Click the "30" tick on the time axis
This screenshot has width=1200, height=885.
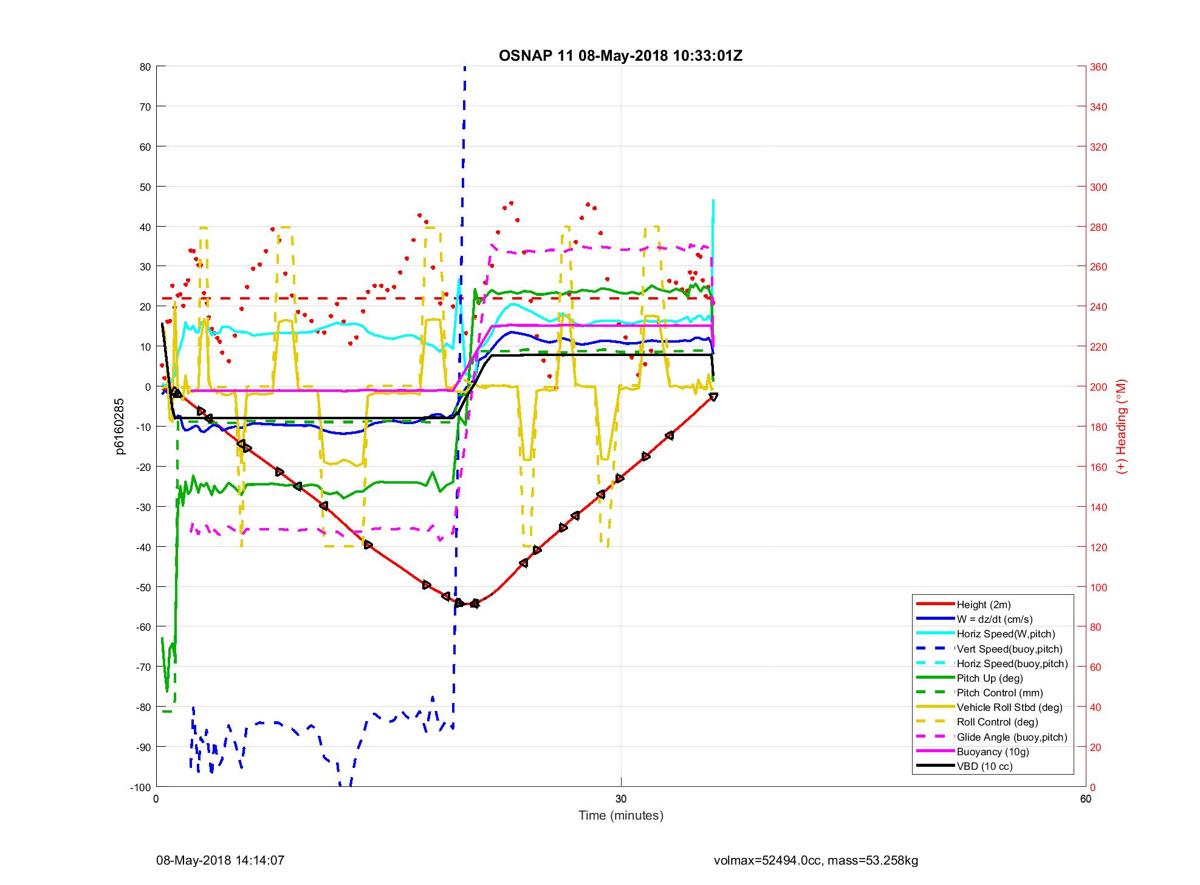click(621, 799)
